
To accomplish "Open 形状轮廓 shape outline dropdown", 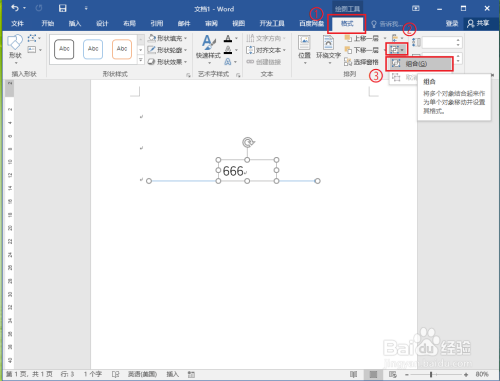I will click(167, 50).
